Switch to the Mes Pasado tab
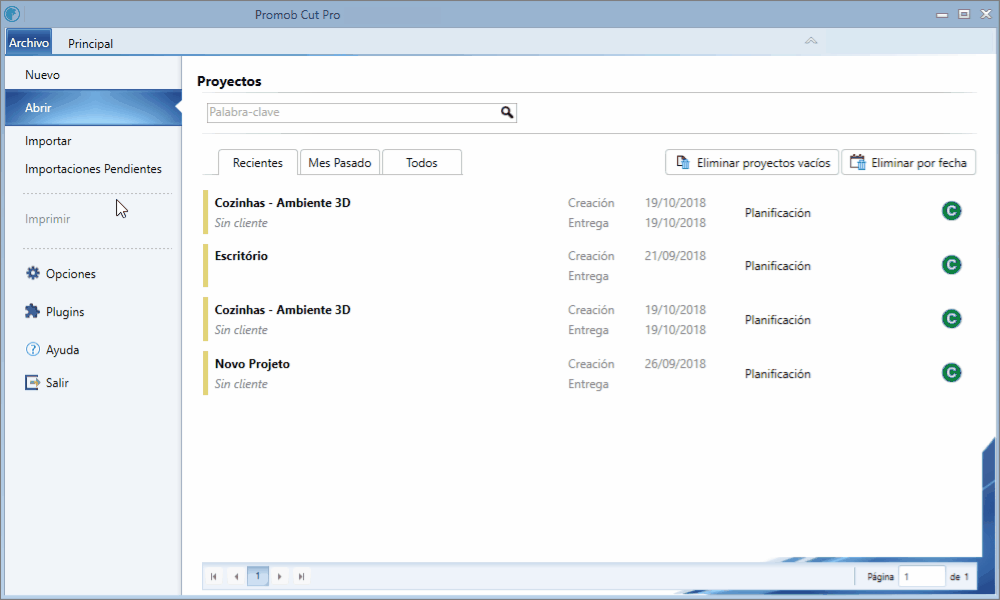 pyautogui.click(x=340, y=163)
